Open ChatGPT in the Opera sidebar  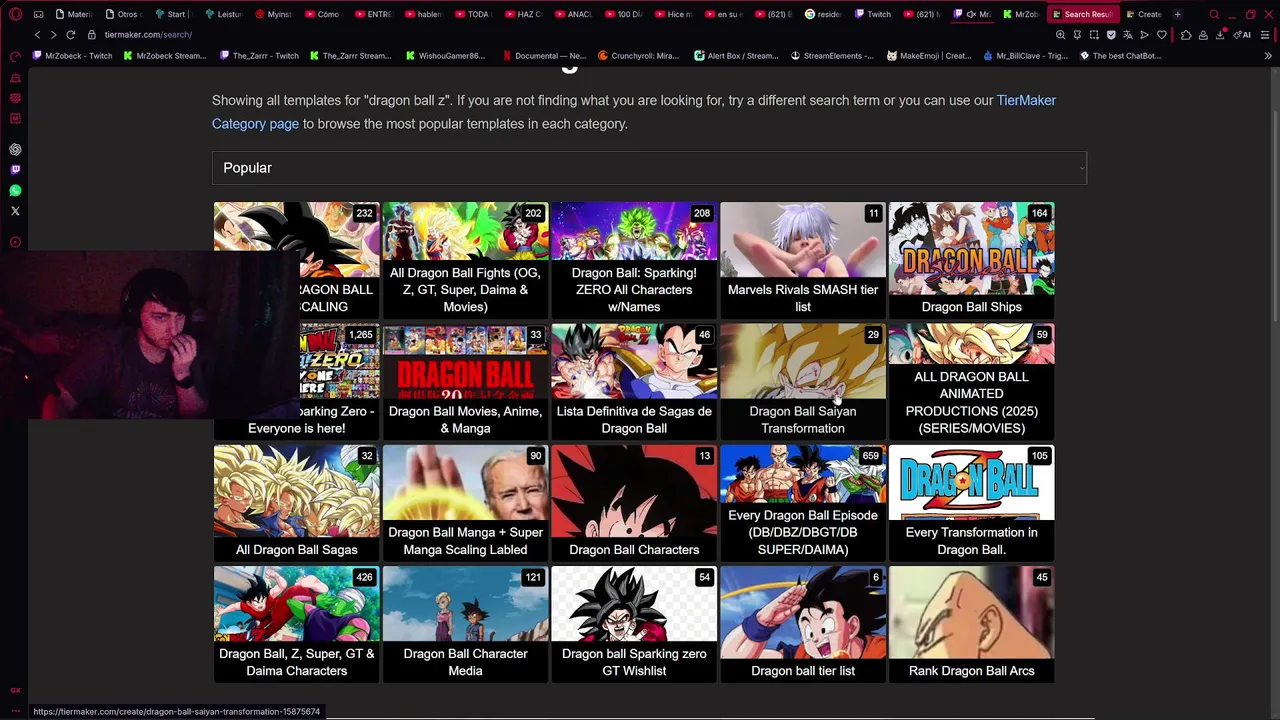15,149
